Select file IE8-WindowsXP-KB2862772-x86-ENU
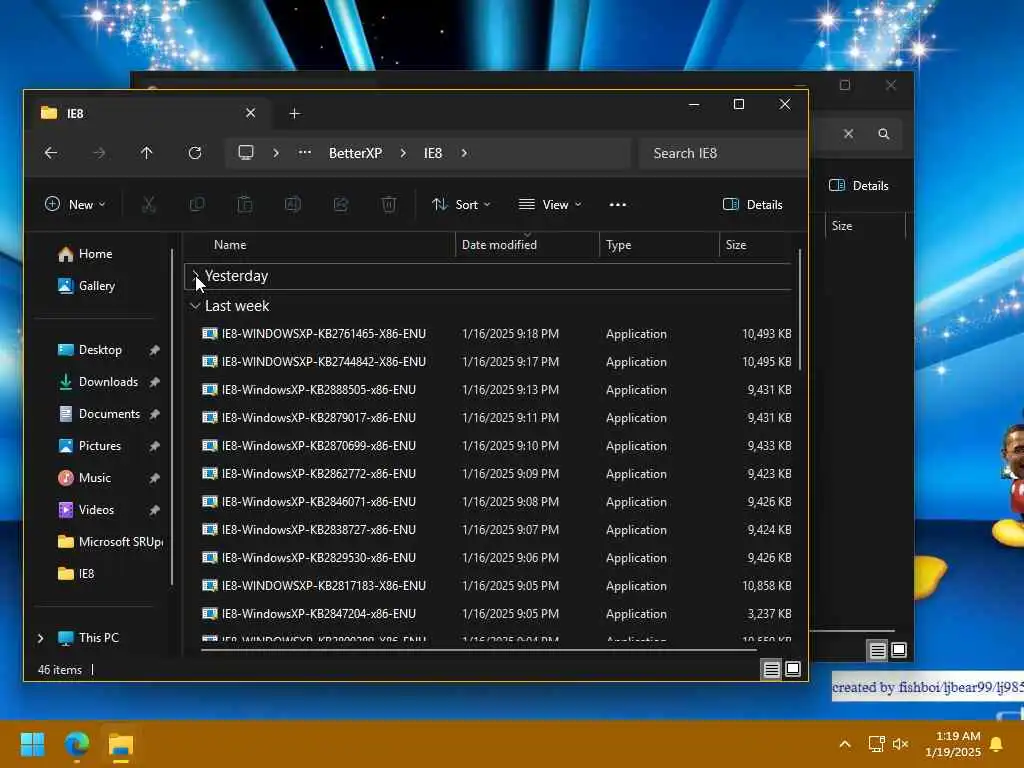This screenshot has height=768, width=1024. point(319,474)
